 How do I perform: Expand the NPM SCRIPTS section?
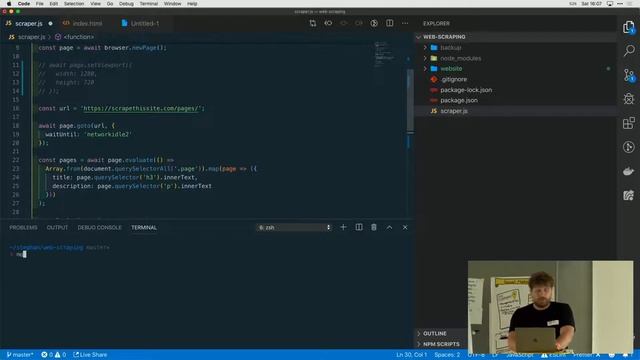441,344
